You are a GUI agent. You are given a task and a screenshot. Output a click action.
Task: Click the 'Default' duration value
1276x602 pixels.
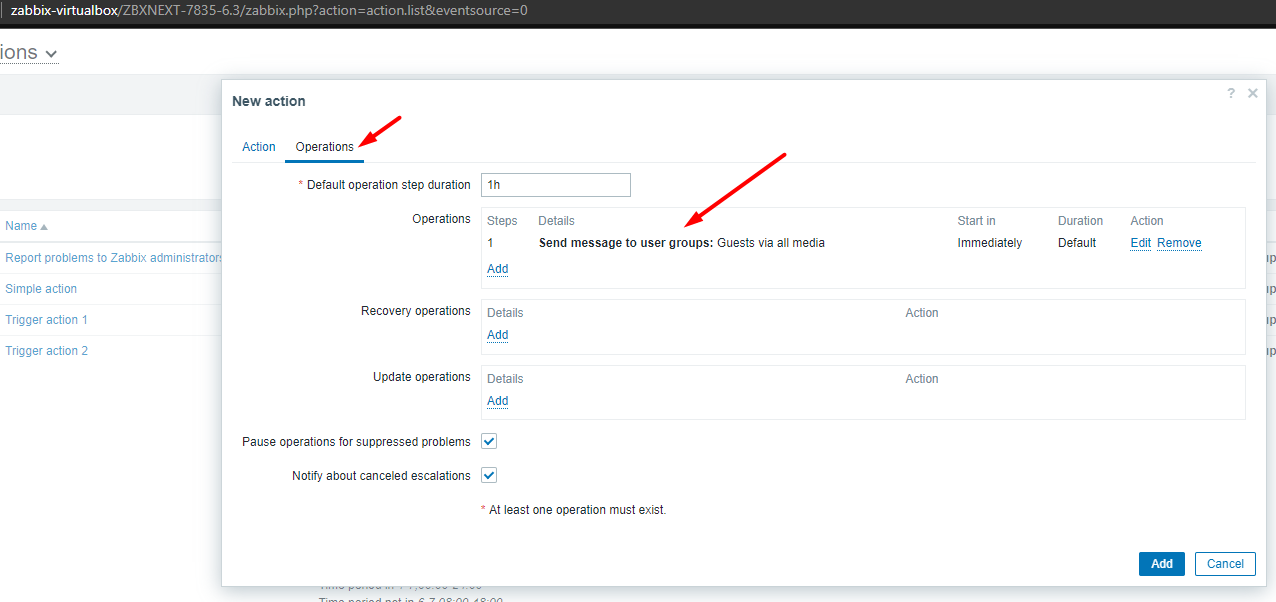point(1077,243)
